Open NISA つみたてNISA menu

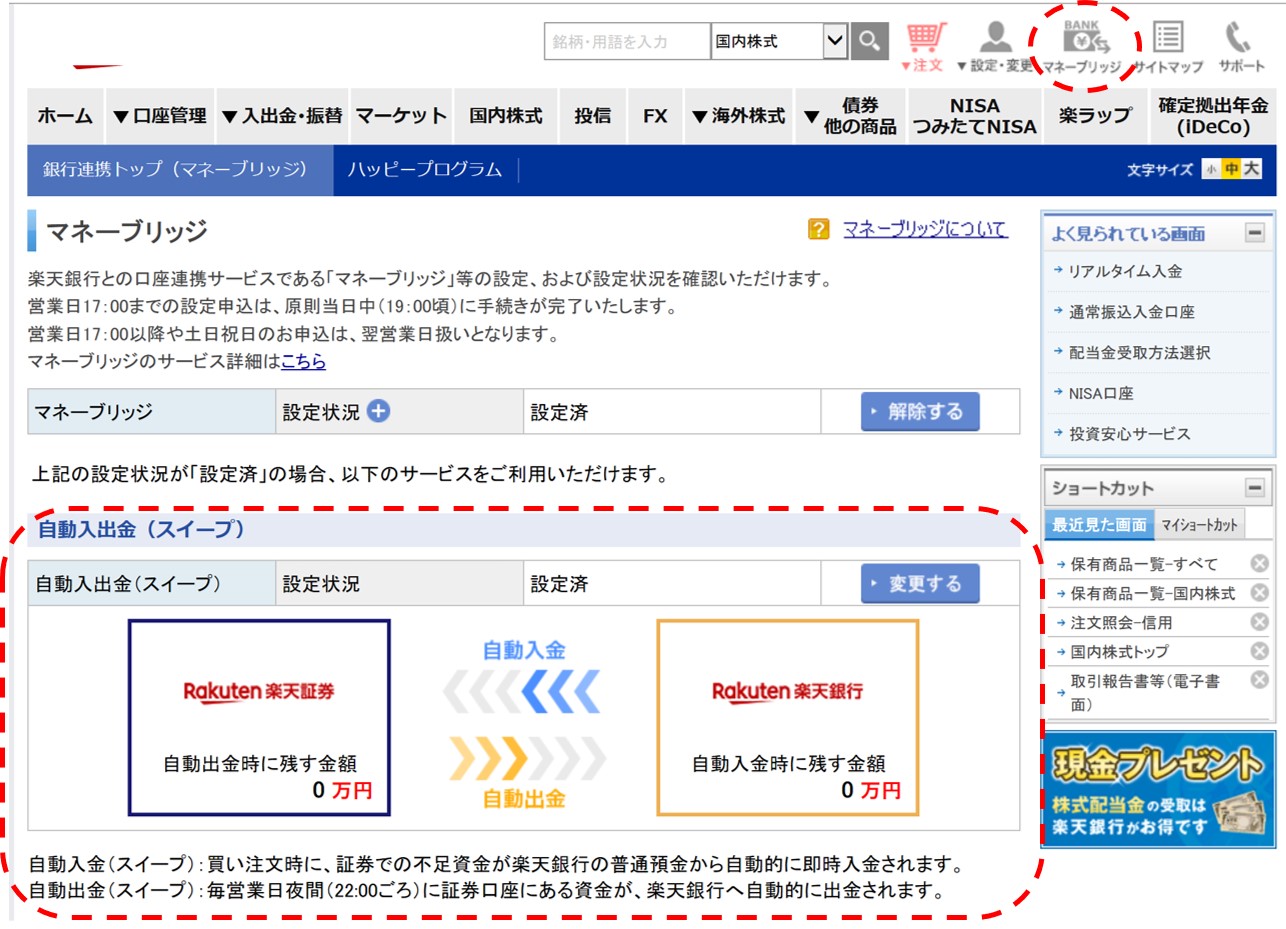(974, 116)
